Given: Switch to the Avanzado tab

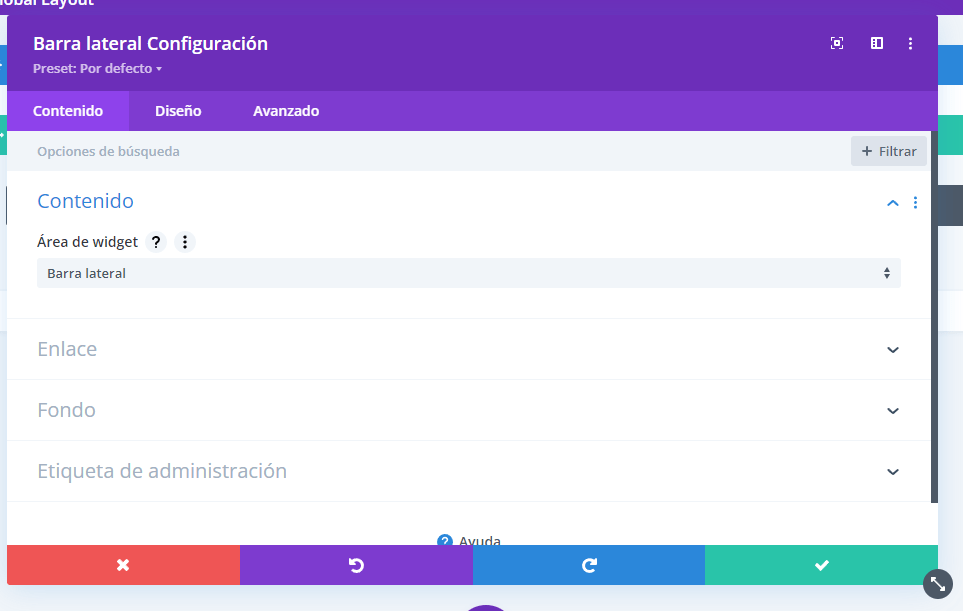Looking at the screenshot, I should tap(286, 111).
